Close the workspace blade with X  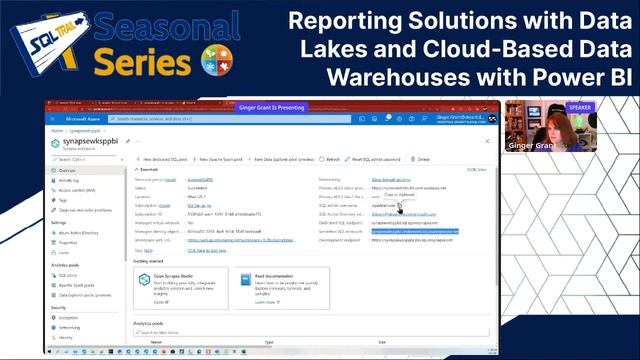pos(487,141)
